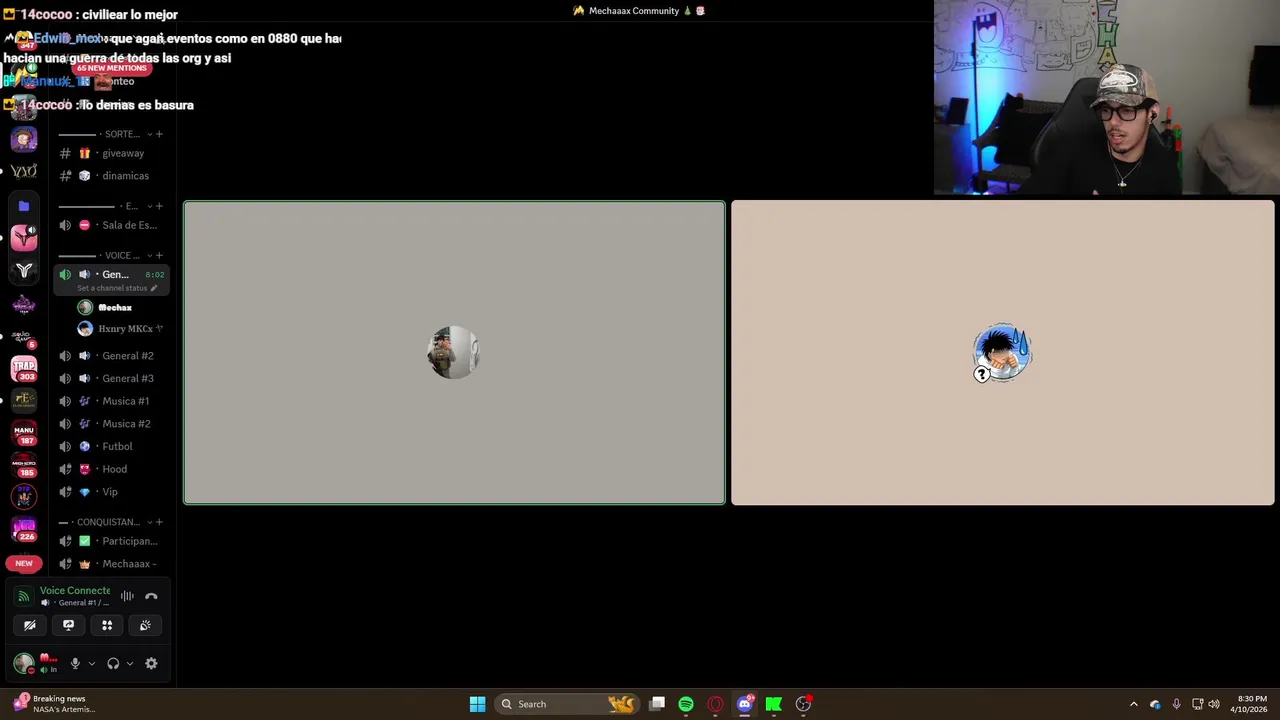Focus Hxnry's beige video tile
Viewport: 1280px width, 720px height.
click(x=1003, y=353)
